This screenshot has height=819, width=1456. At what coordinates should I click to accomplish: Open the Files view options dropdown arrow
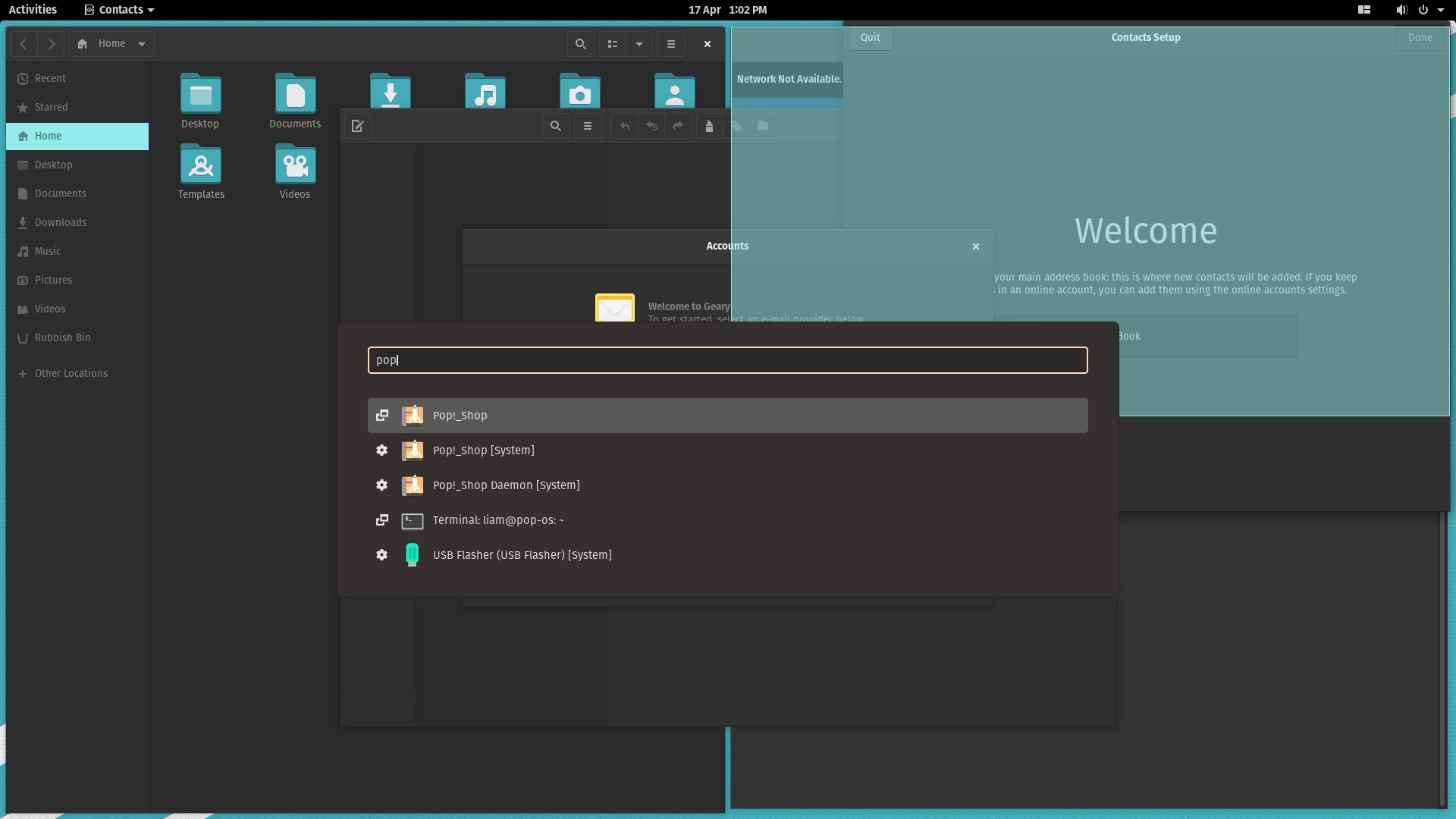pos(639,44)
